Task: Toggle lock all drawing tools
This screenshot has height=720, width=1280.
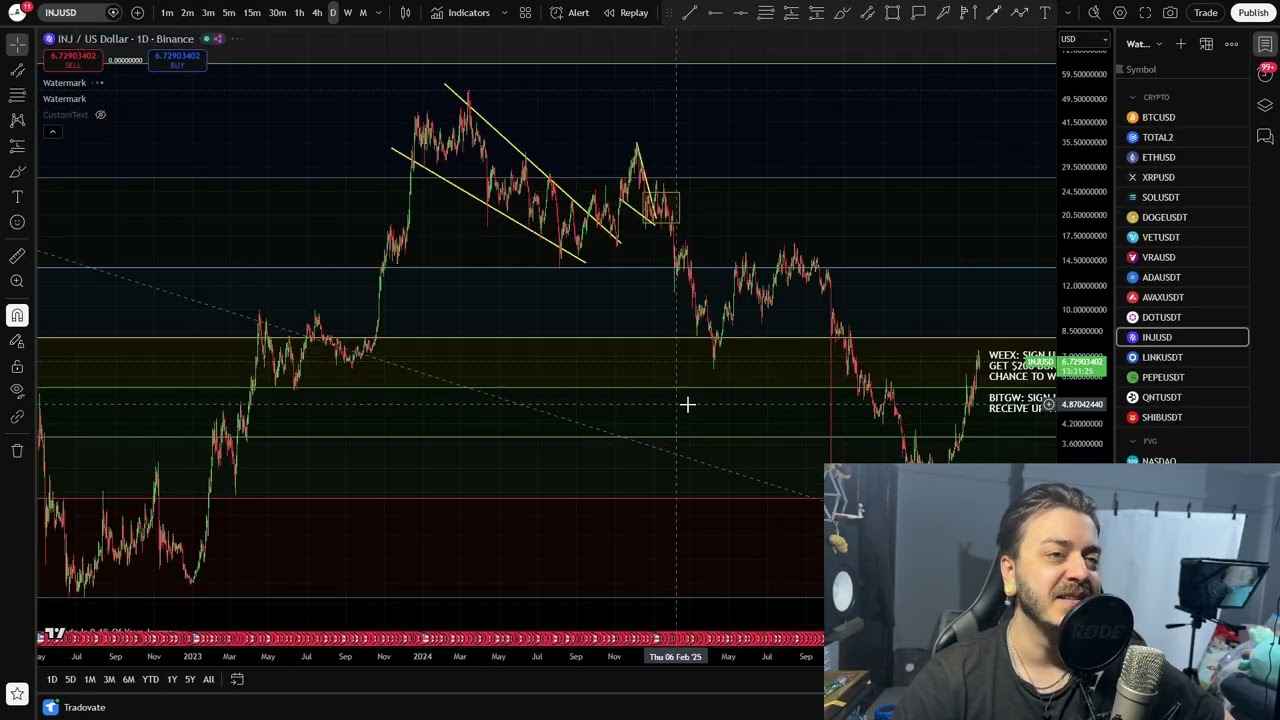Action: click(x=17, y=366)
